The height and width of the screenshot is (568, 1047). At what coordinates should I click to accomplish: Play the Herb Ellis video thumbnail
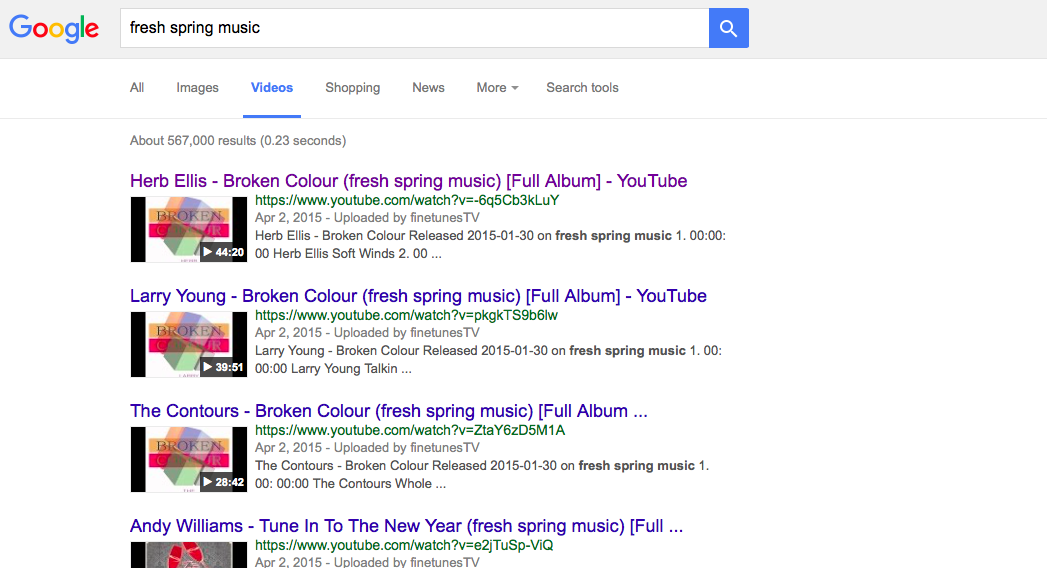(x=189, y=230)
